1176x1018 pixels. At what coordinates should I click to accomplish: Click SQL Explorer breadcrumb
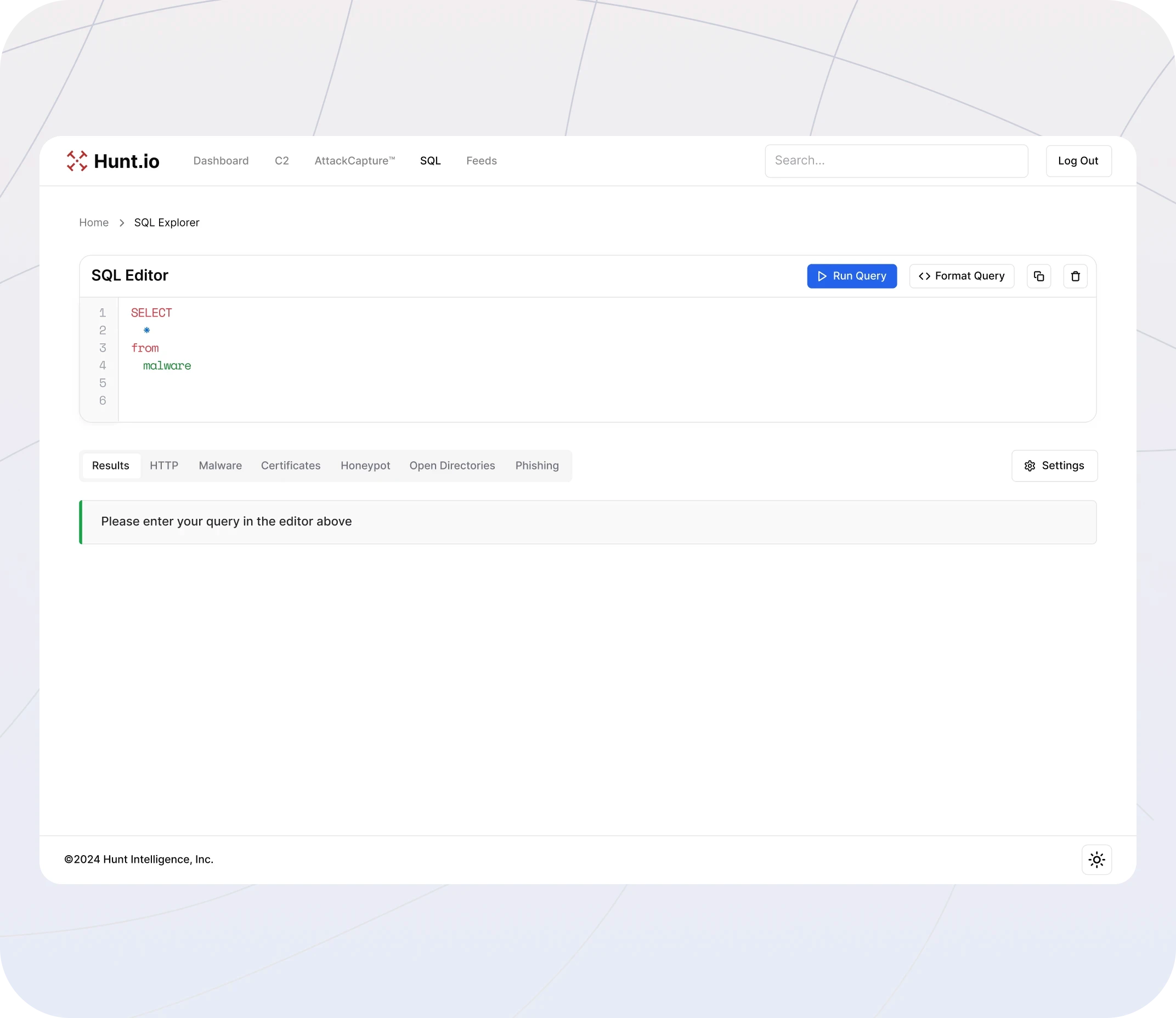point(166,223)
